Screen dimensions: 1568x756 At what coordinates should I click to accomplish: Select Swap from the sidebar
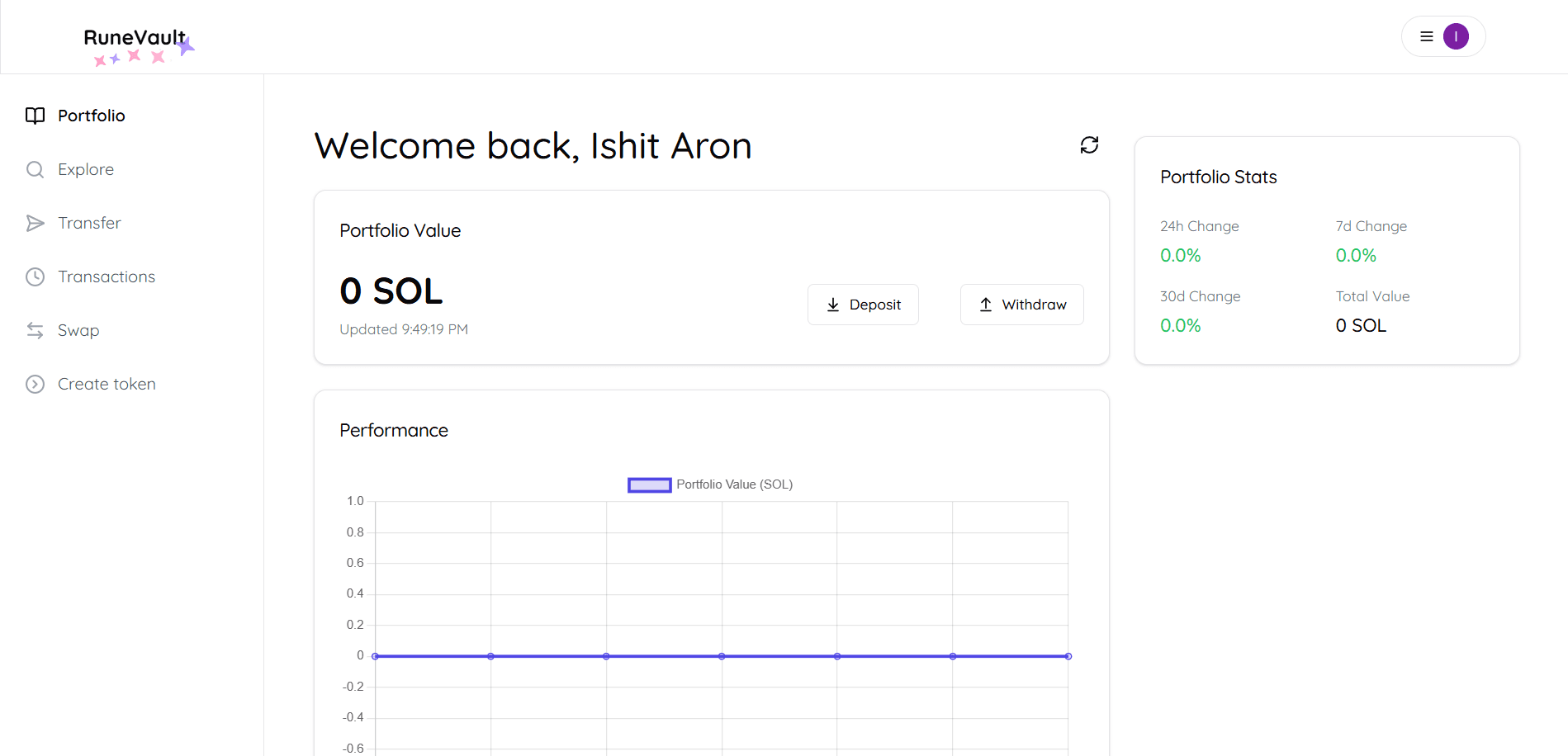(x=78, y=330)
